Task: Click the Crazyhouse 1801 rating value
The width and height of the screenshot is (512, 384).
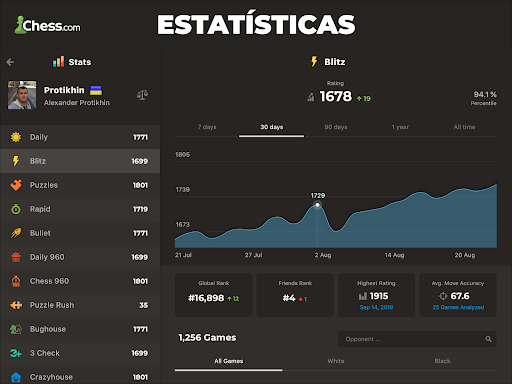Action: click(140, 377)
